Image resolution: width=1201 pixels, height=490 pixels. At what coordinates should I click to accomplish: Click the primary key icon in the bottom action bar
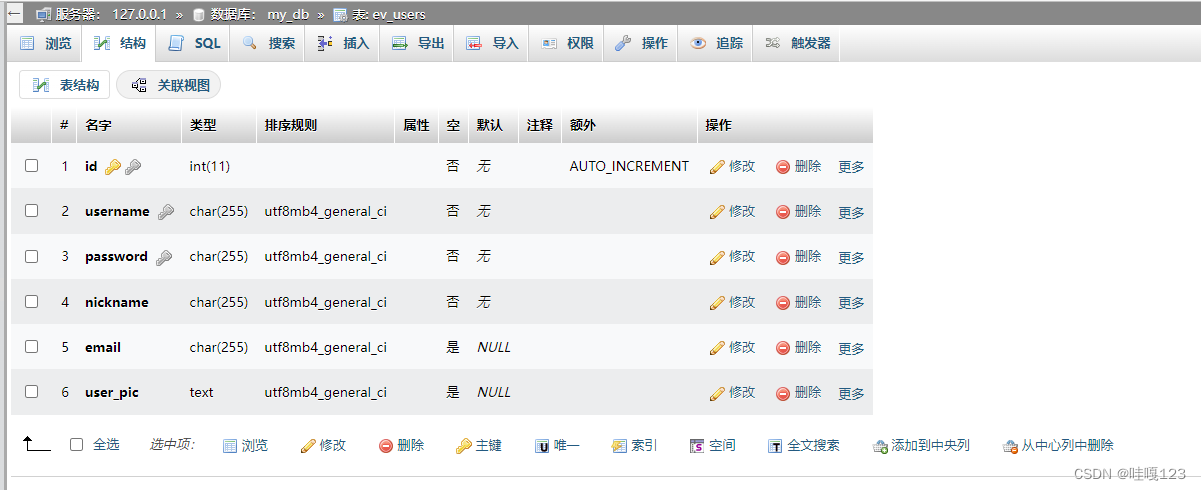coord(463,446)
